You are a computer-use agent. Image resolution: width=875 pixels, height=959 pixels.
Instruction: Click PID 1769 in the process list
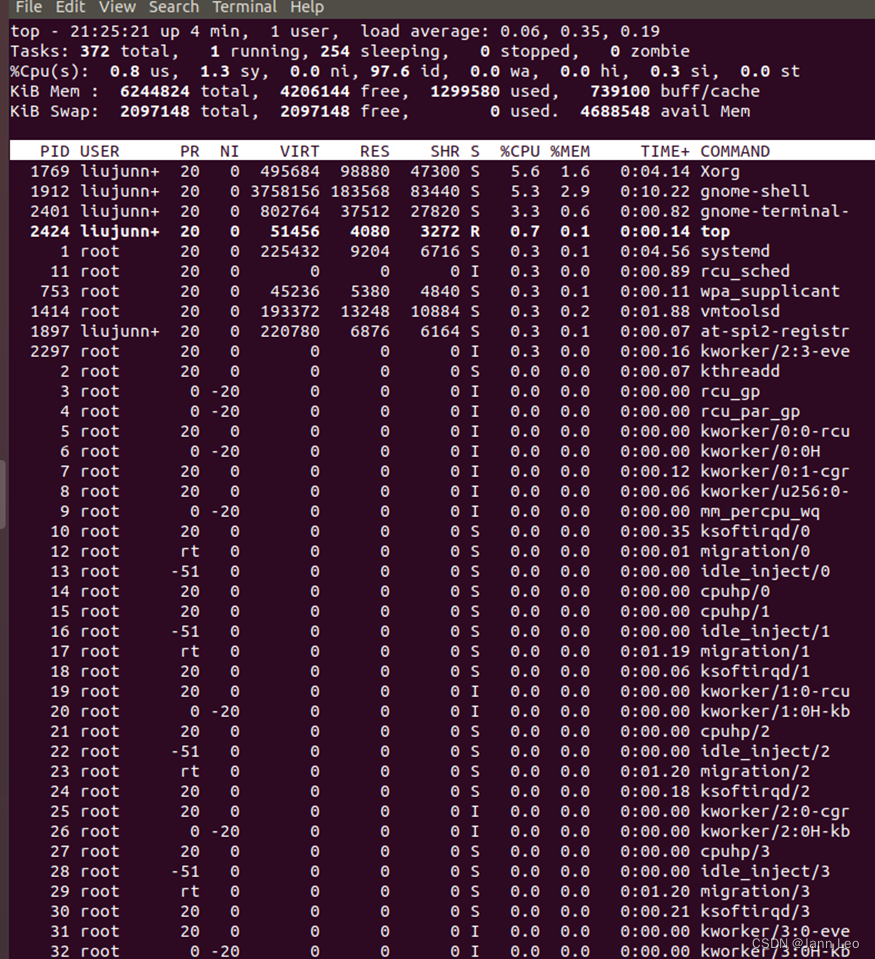tap(50, 171)
